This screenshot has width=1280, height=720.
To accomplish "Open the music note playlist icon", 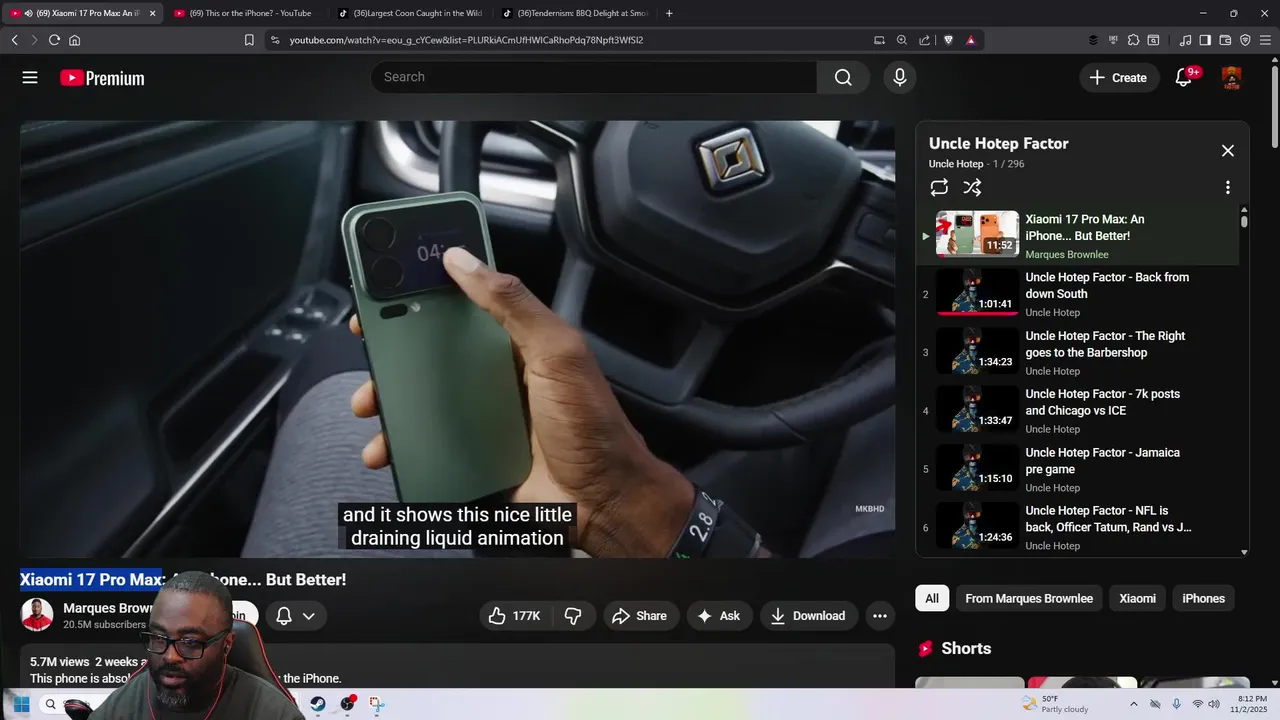I will [x=1185, y=40].
